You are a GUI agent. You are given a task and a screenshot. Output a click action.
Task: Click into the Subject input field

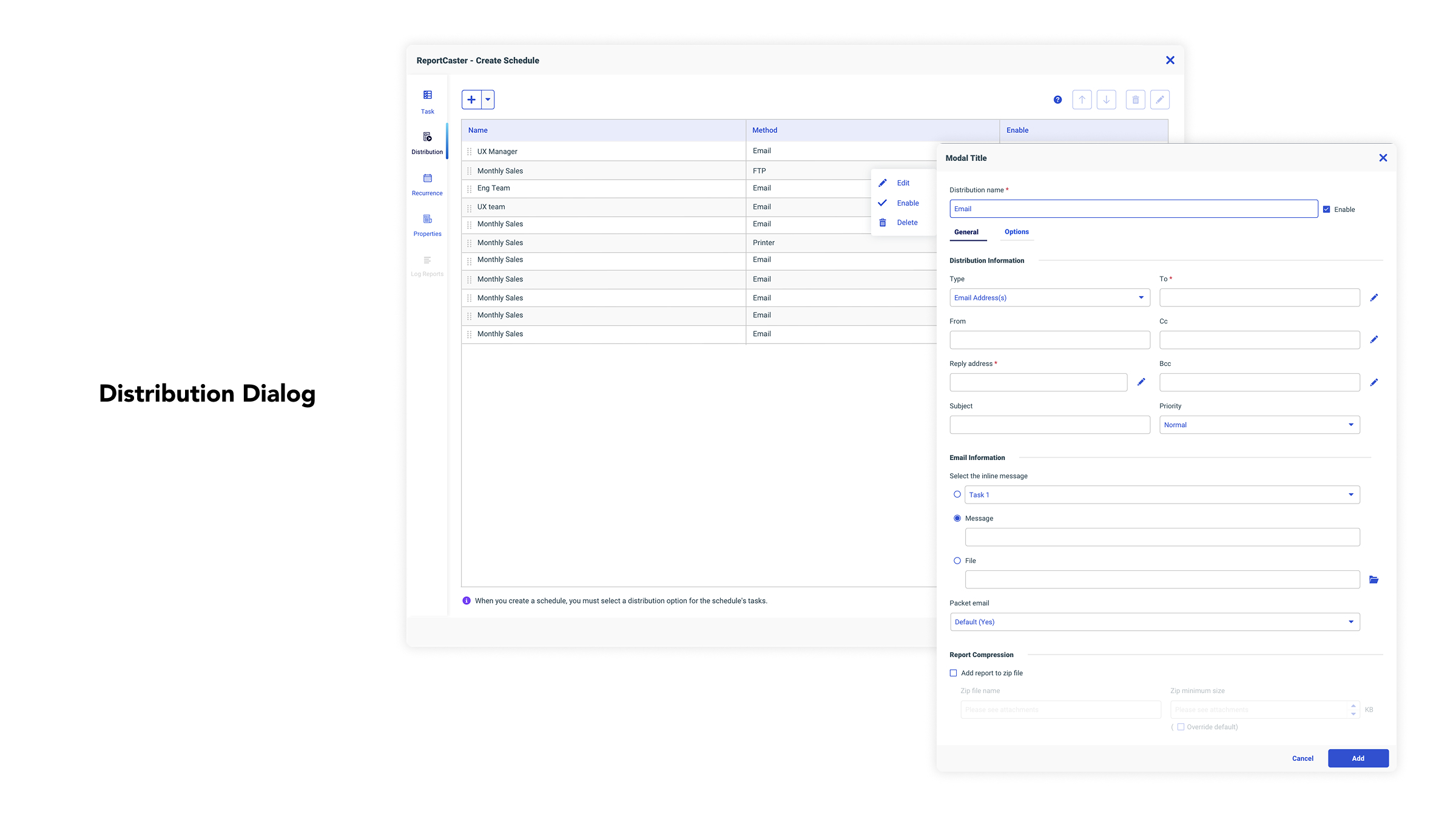click(x=1050, y=425)
